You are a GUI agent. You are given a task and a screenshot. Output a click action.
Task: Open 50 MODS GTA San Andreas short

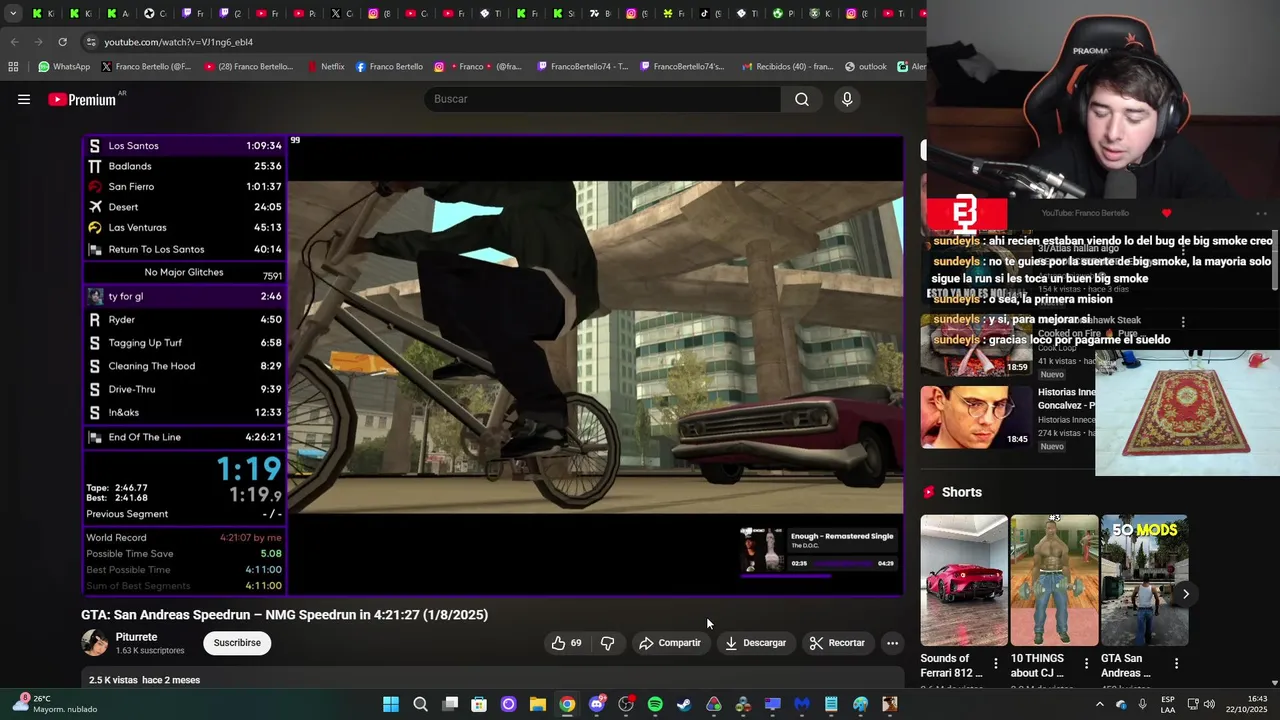click(x=1144, y=580)
